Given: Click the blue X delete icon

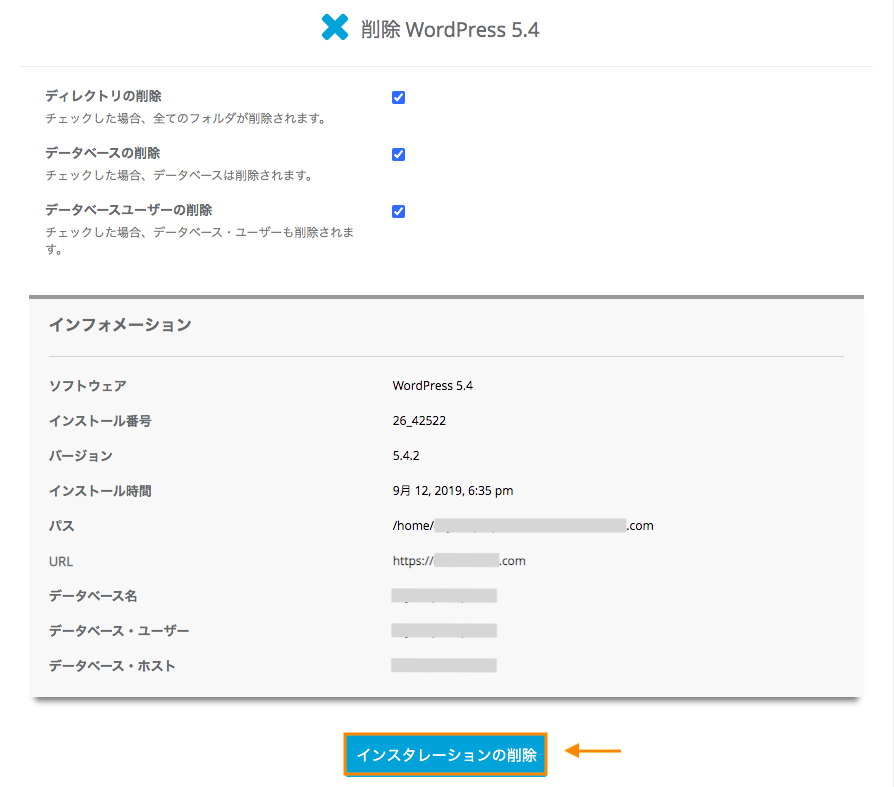Looking at the screenshot, I should 335,27.
